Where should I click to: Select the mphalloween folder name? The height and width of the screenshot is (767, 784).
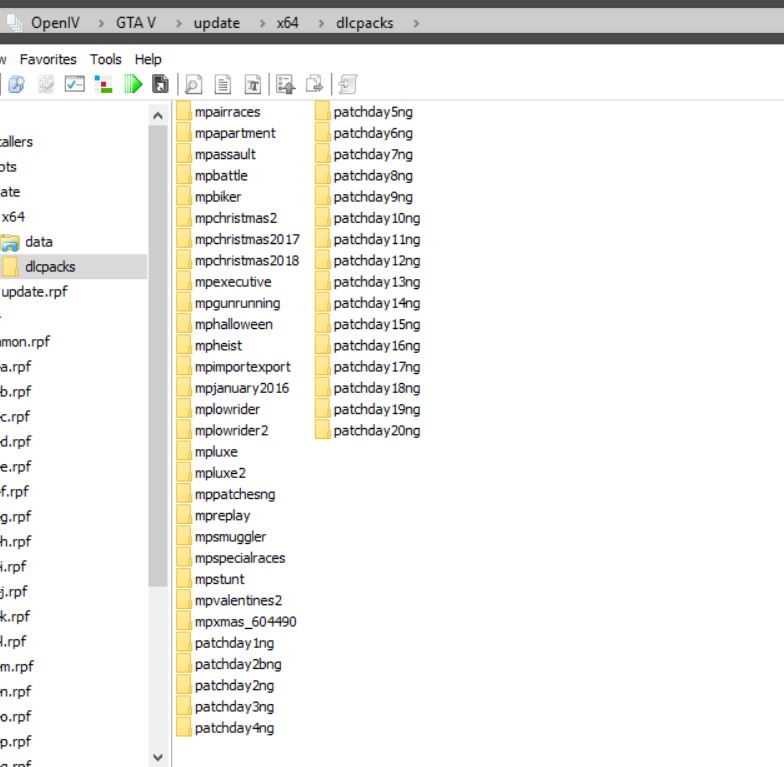[234, 324]
